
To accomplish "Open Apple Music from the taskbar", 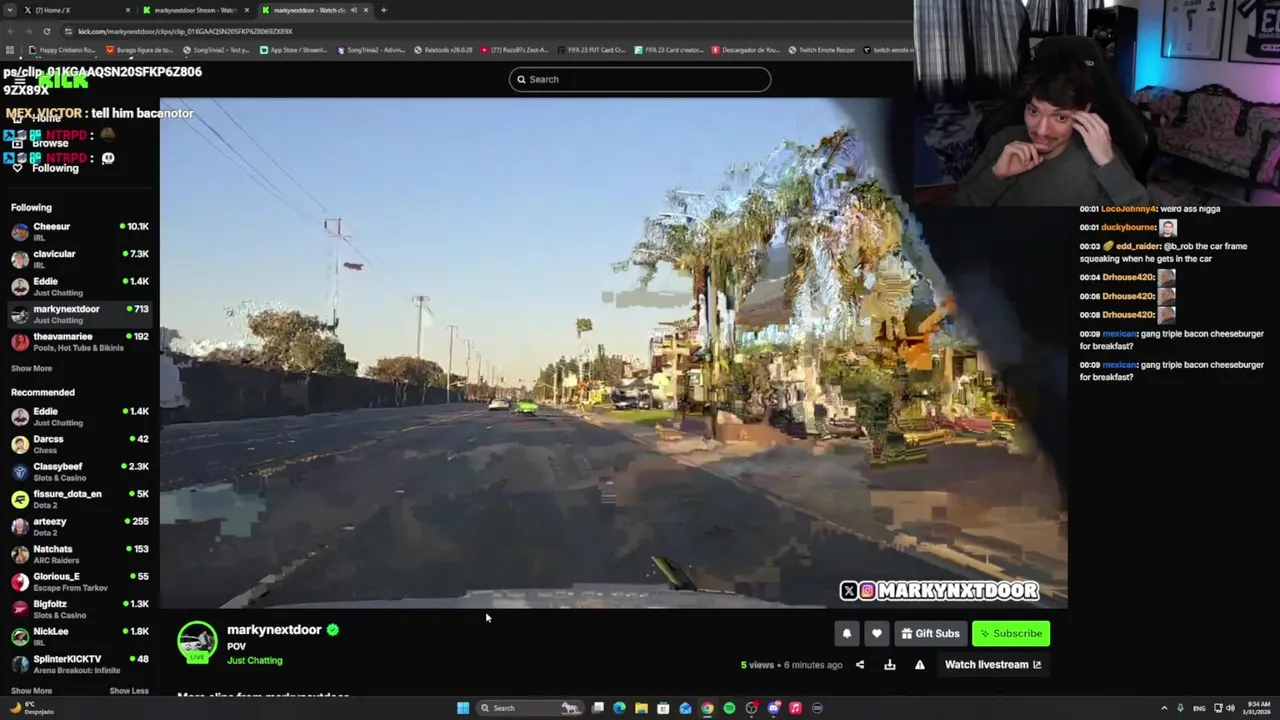I will tap(795, 708).
